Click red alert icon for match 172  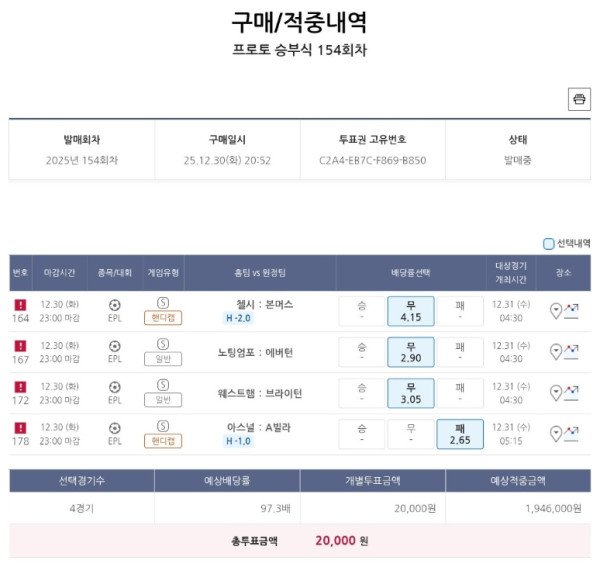[21, 386]
